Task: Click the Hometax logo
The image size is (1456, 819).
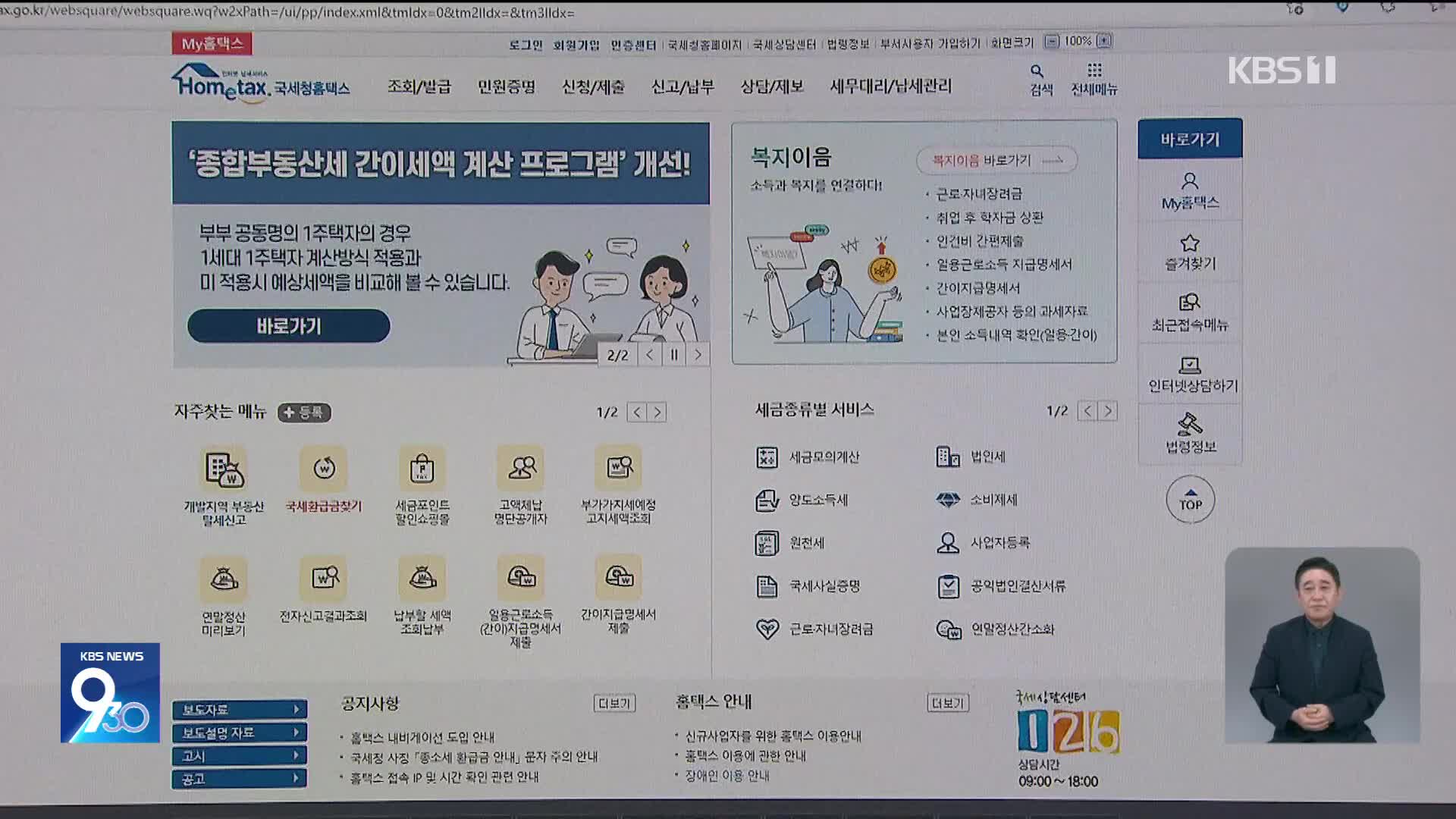Action: tap(261, 83)
